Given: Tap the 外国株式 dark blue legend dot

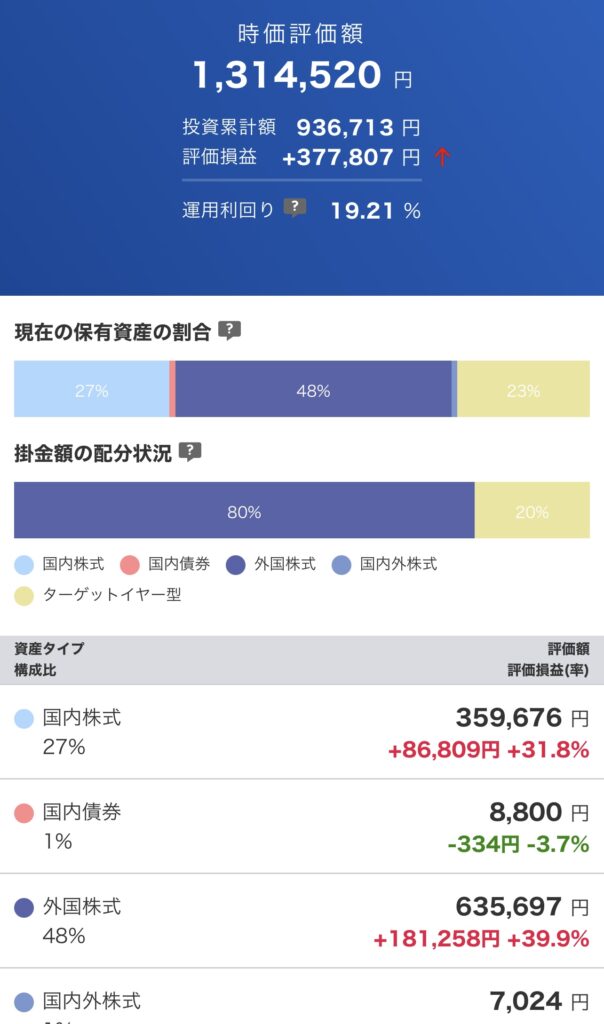Looking at the screenshot, I should point(237,564).
